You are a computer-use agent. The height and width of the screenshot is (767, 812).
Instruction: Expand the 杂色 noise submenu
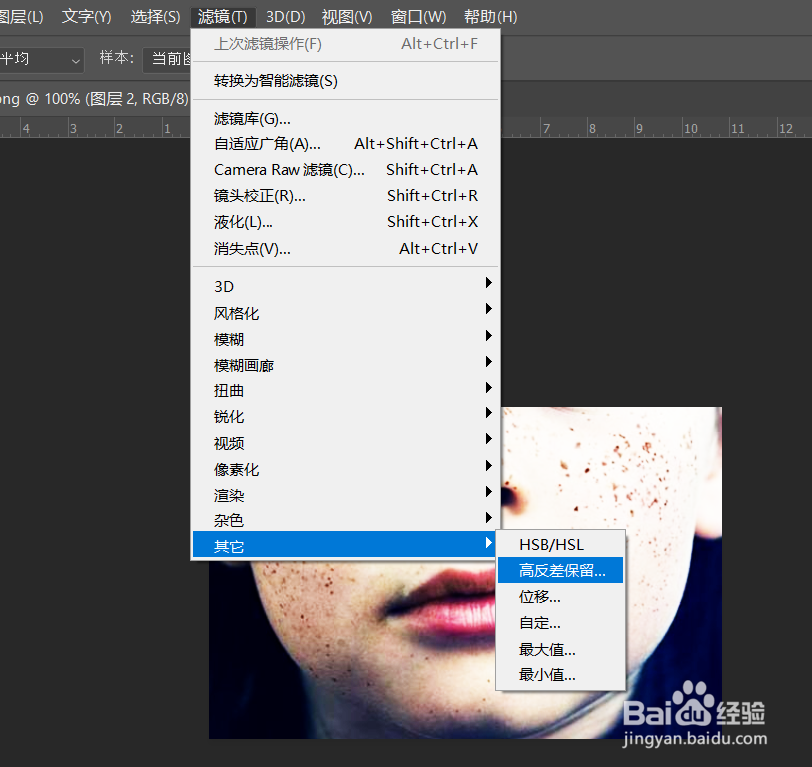[228, 520]
